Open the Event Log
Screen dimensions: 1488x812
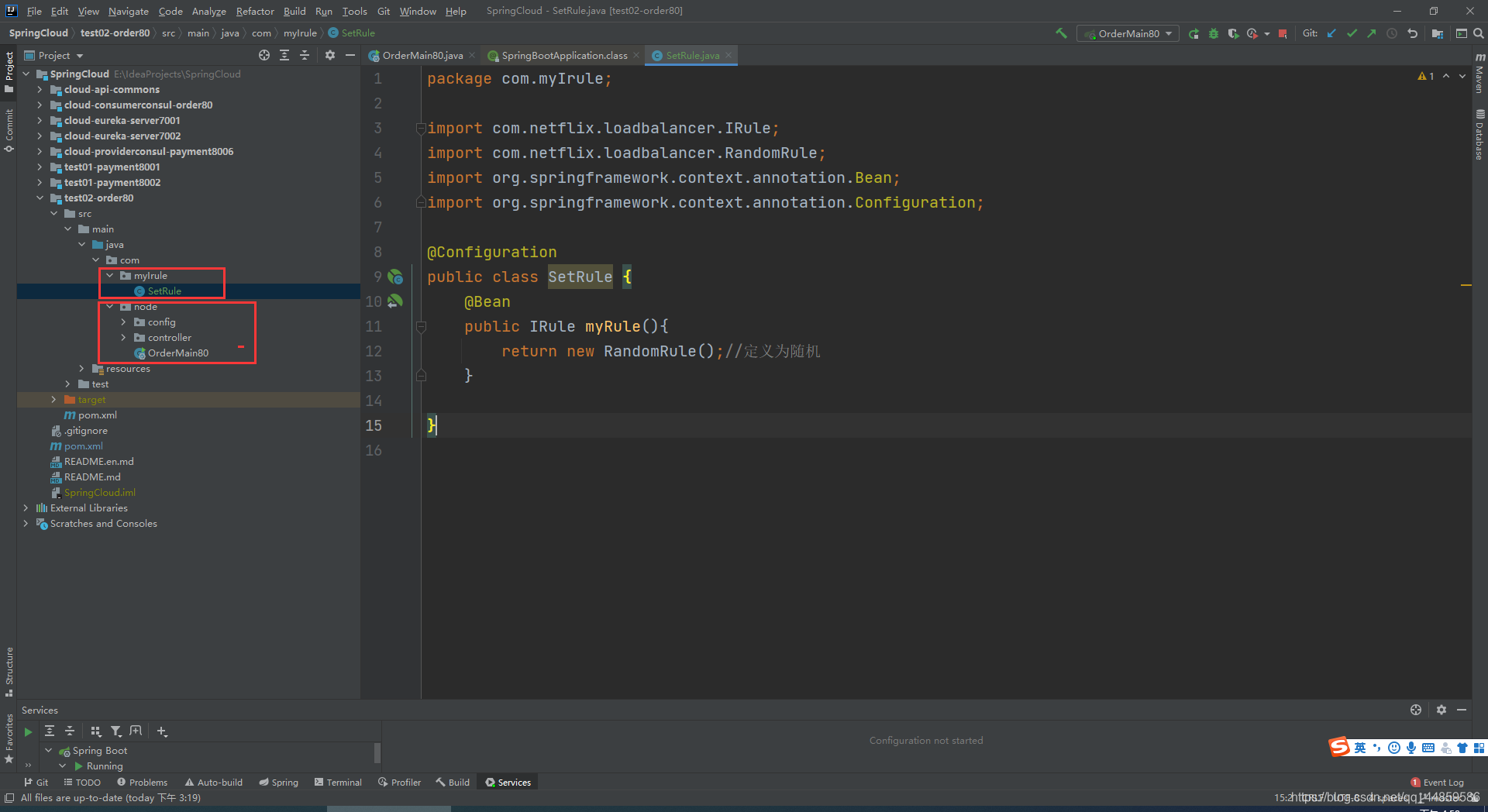point(1438,783)
